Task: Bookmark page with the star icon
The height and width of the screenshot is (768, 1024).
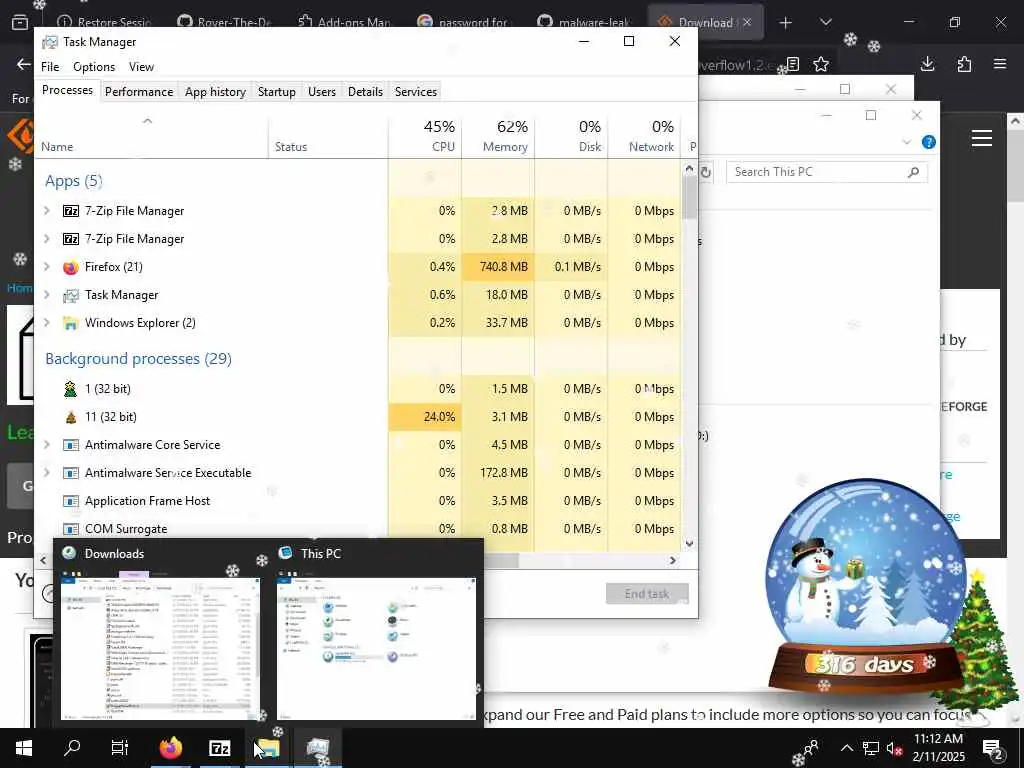Action: click(x=821, y=64)
